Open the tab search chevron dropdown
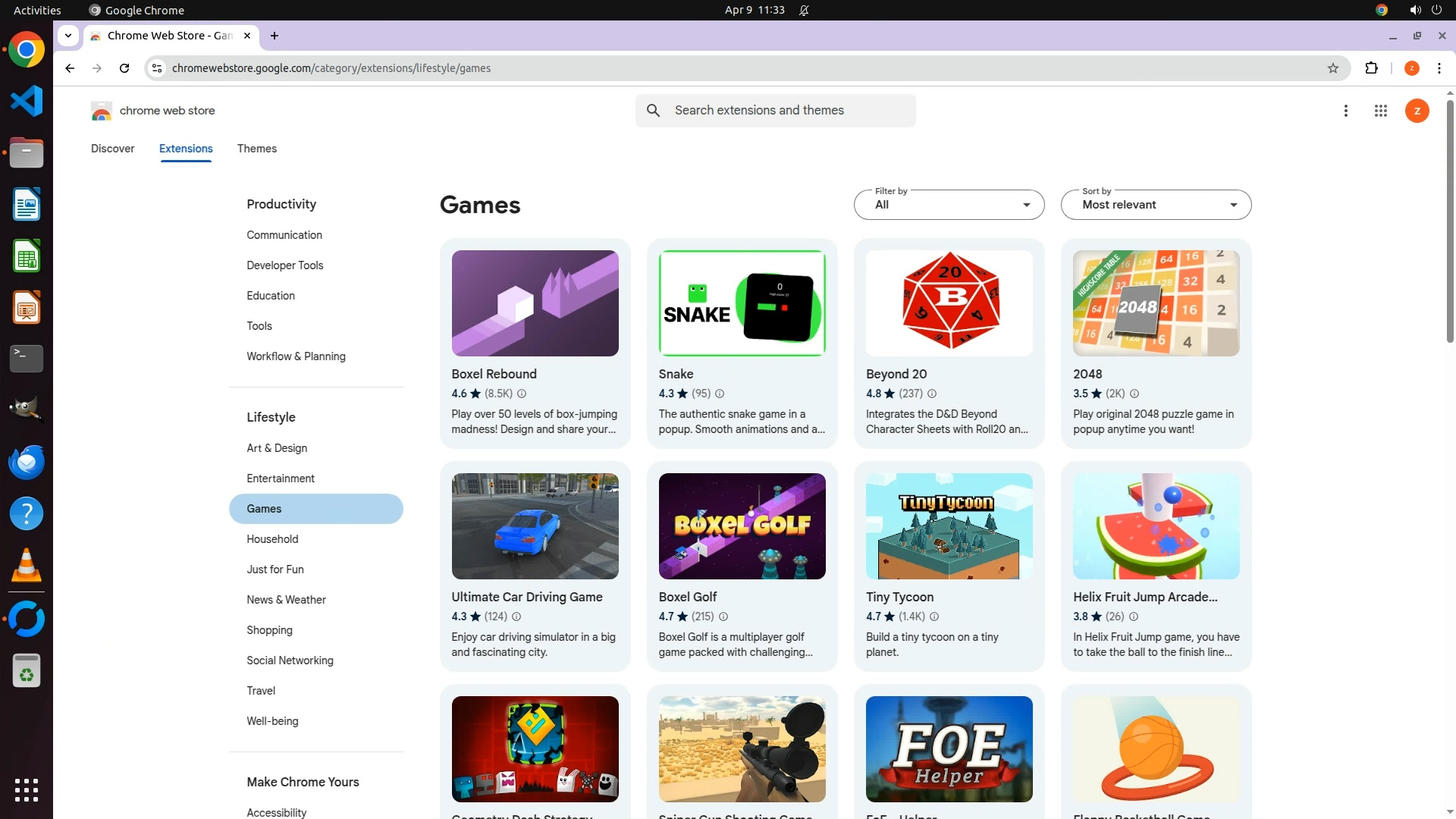The image size is (1456, 819). click(68, 36)
